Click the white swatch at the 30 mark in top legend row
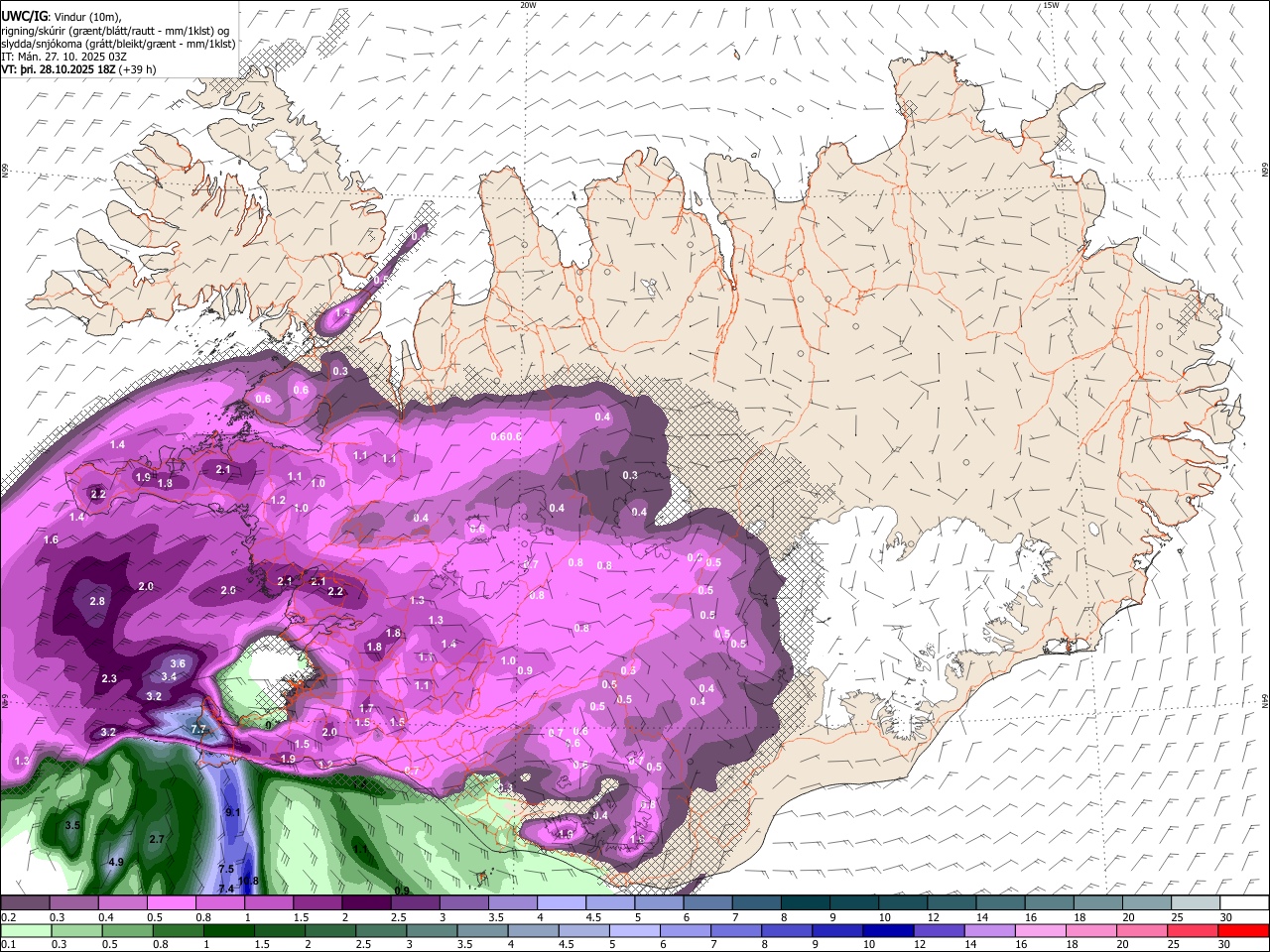The width and height of the screenshot is (1270, 952). [x=1245, y=902]
